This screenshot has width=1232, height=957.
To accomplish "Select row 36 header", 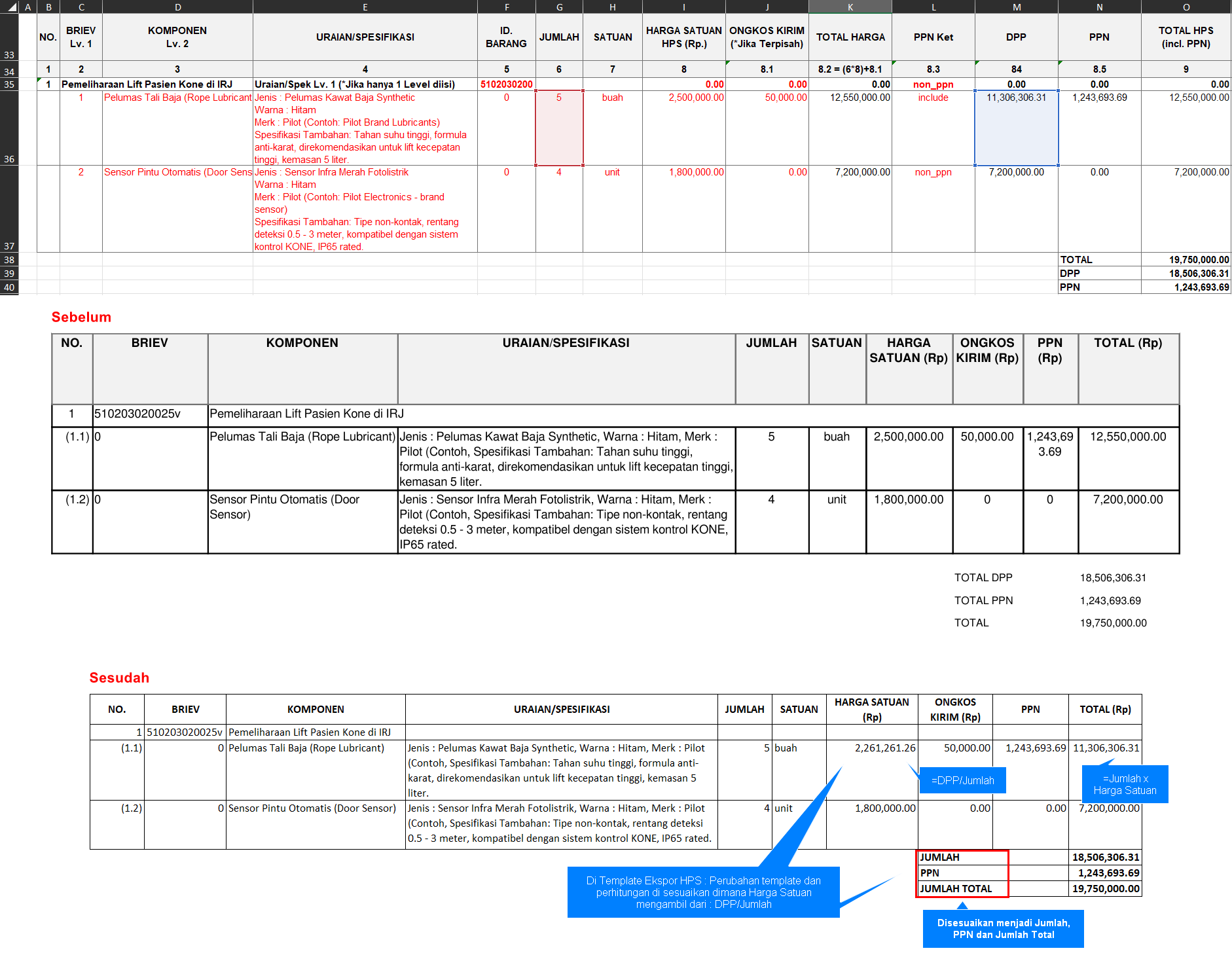I will point(9,128).
